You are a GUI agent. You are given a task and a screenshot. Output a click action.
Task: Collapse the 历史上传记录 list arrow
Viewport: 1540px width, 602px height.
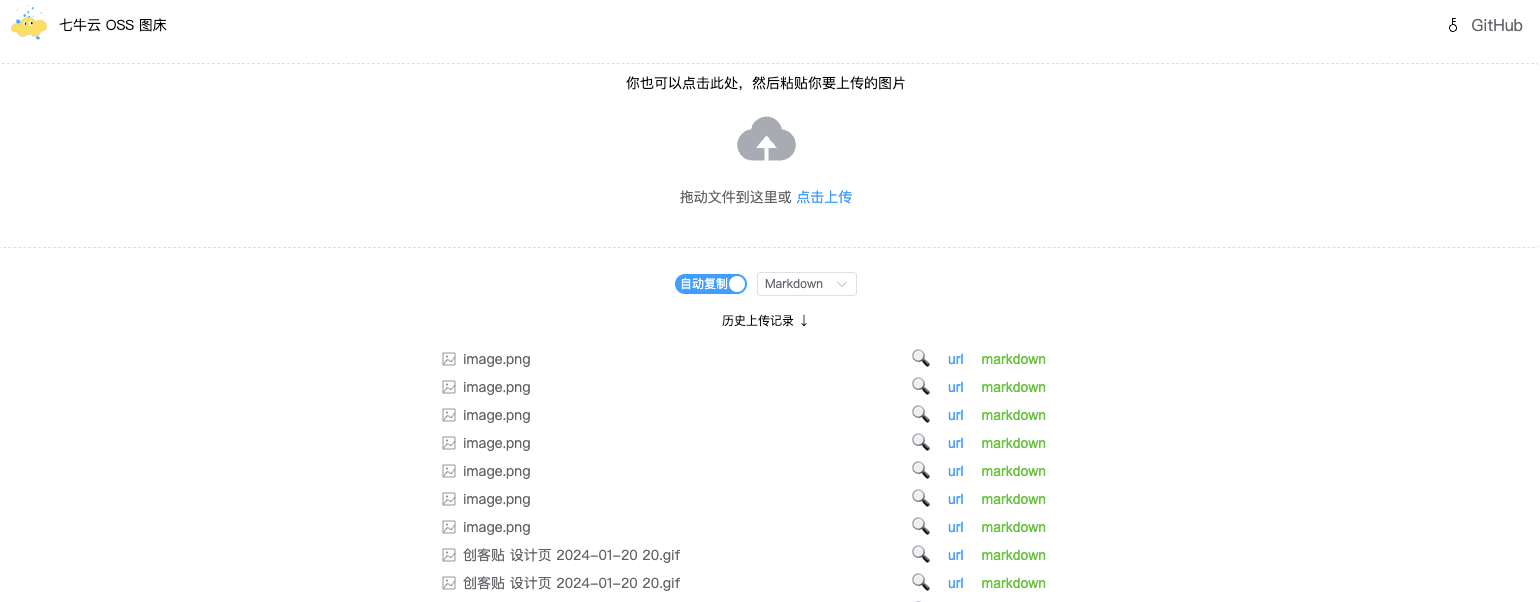[x=804, y=321]
